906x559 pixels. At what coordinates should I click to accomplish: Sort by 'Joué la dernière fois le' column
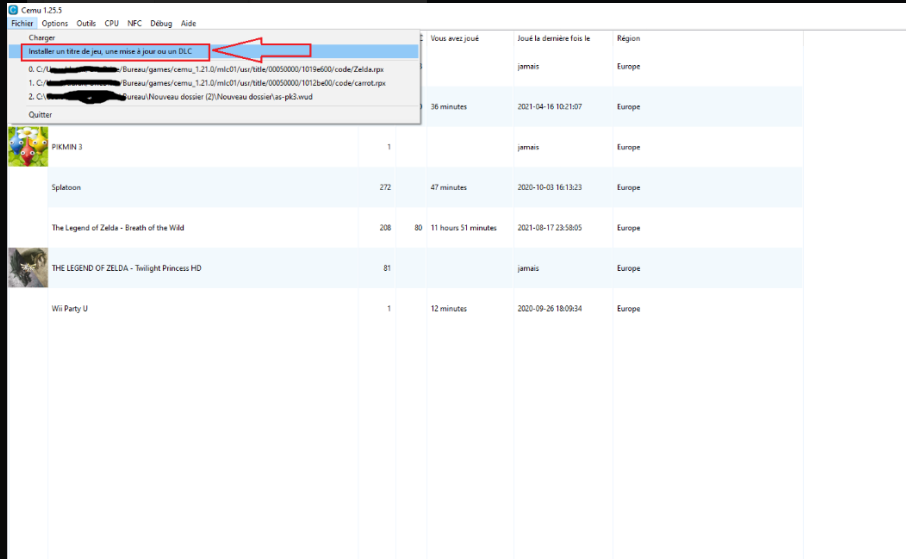coord(553,39)
